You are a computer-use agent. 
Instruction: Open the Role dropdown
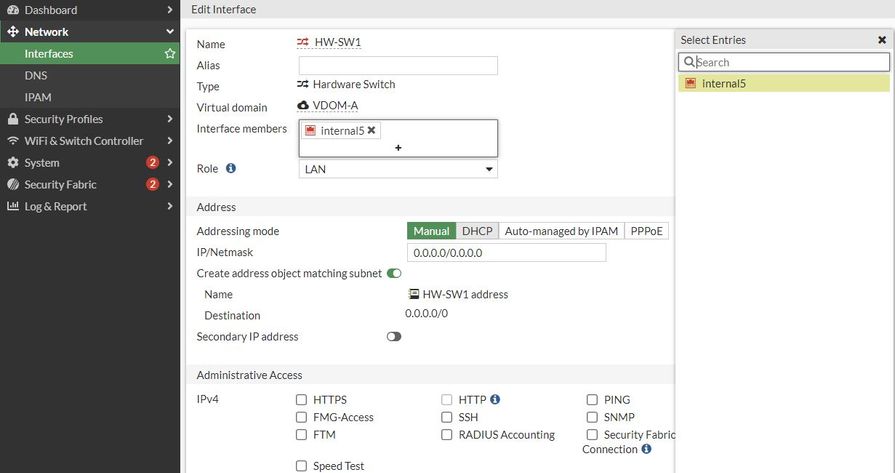[x=398, y=170]
